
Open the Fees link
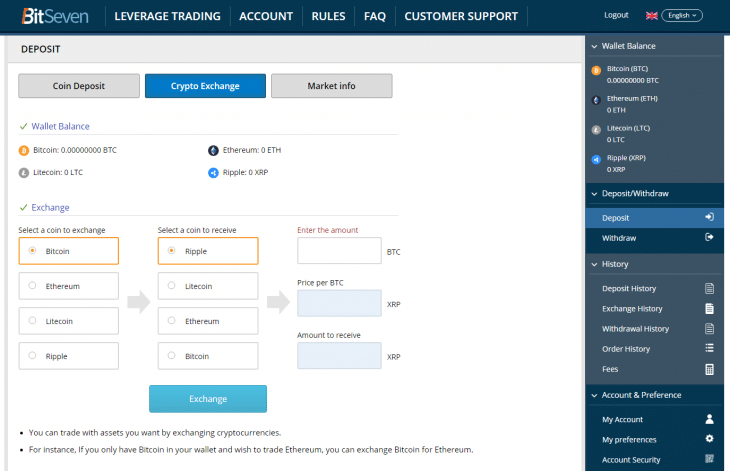tap(610, 369)
